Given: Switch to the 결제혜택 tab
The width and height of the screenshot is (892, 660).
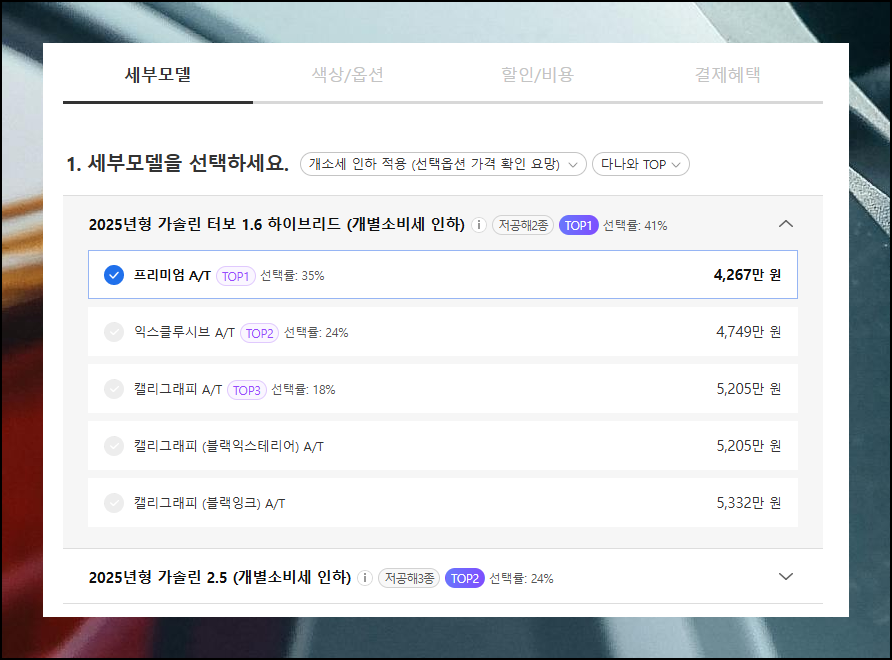Looking at the screenshot, I should coord(728,75).
